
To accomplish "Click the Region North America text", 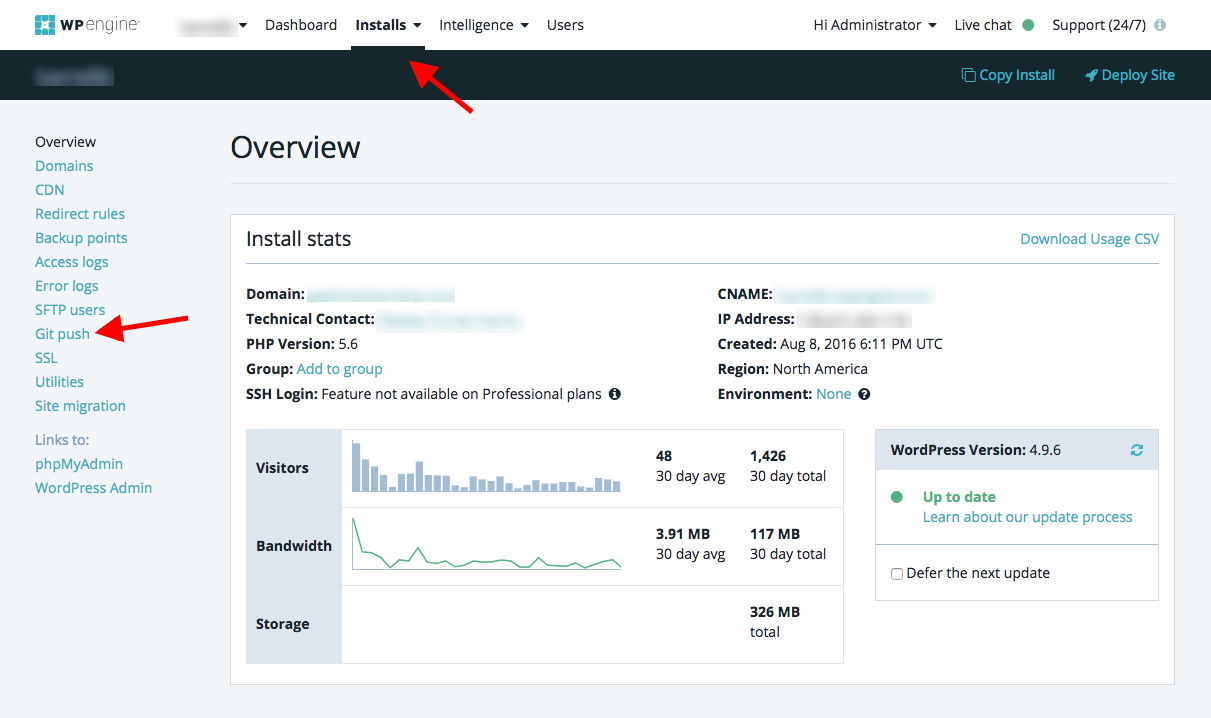I will coord(793,369).
